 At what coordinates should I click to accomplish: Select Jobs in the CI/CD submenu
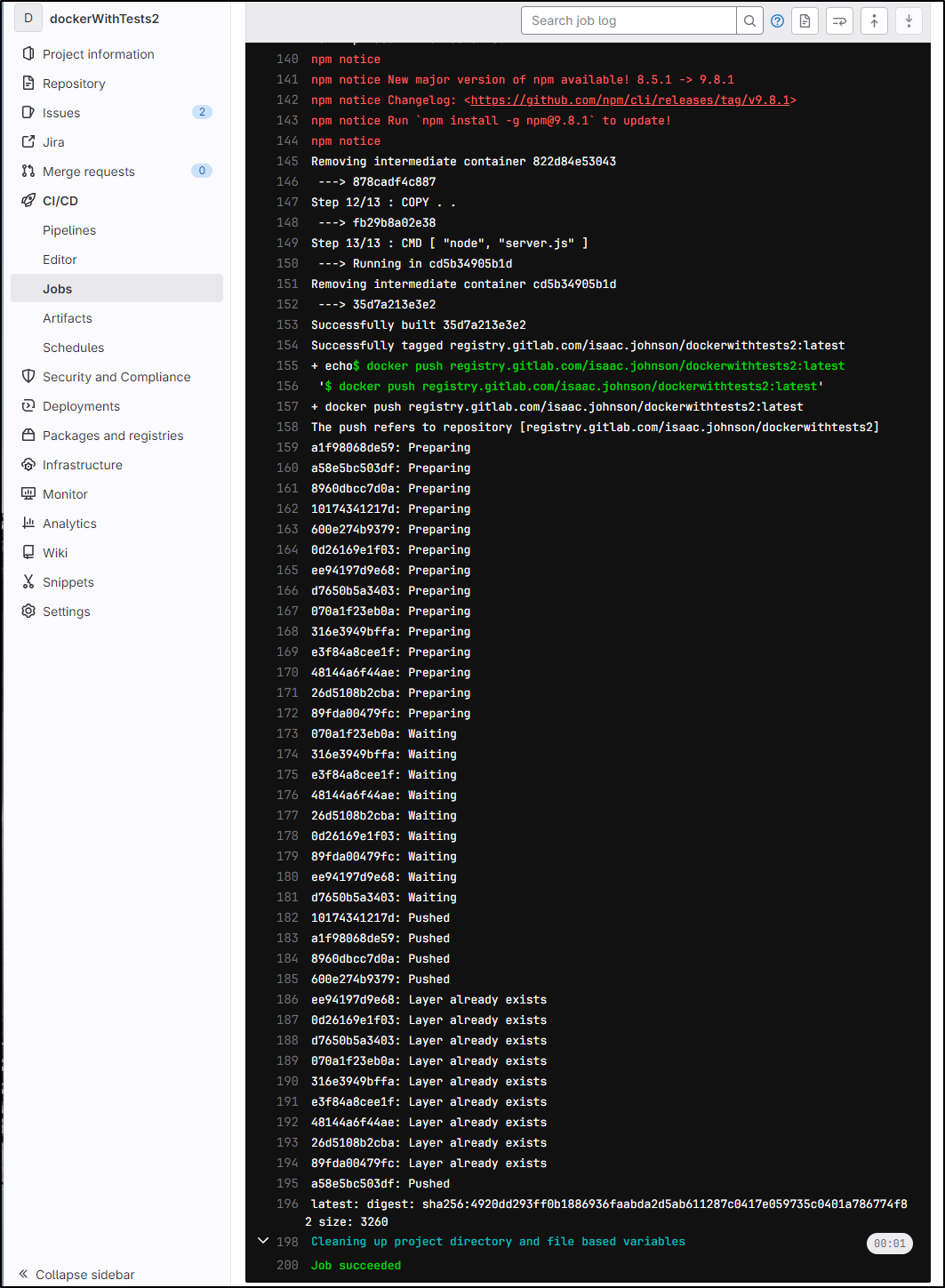pos(116,289)
